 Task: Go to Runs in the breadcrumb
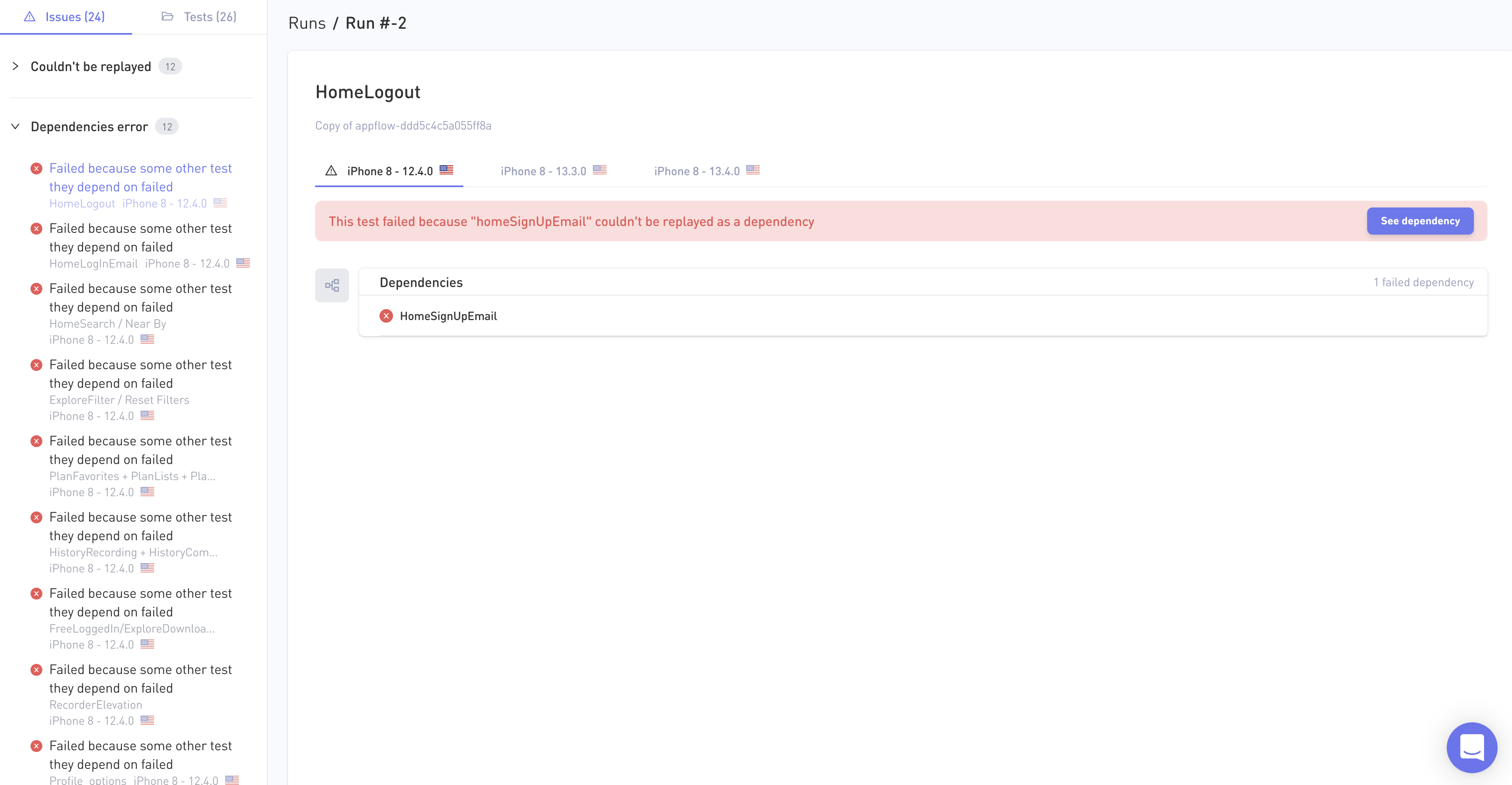pyautogui.click(x=306, y=23)
